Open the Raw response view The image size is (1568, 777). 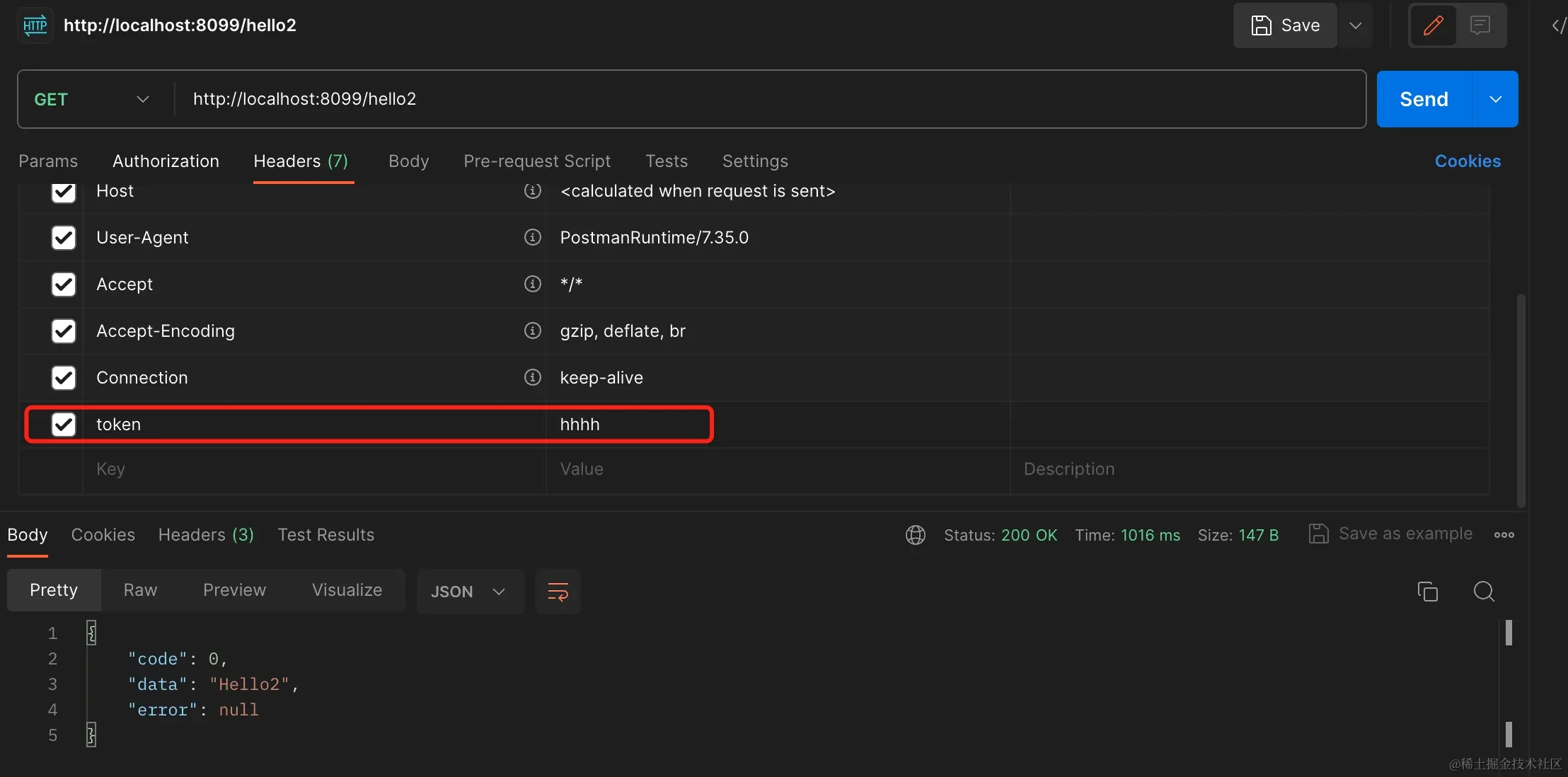(140, 590)
